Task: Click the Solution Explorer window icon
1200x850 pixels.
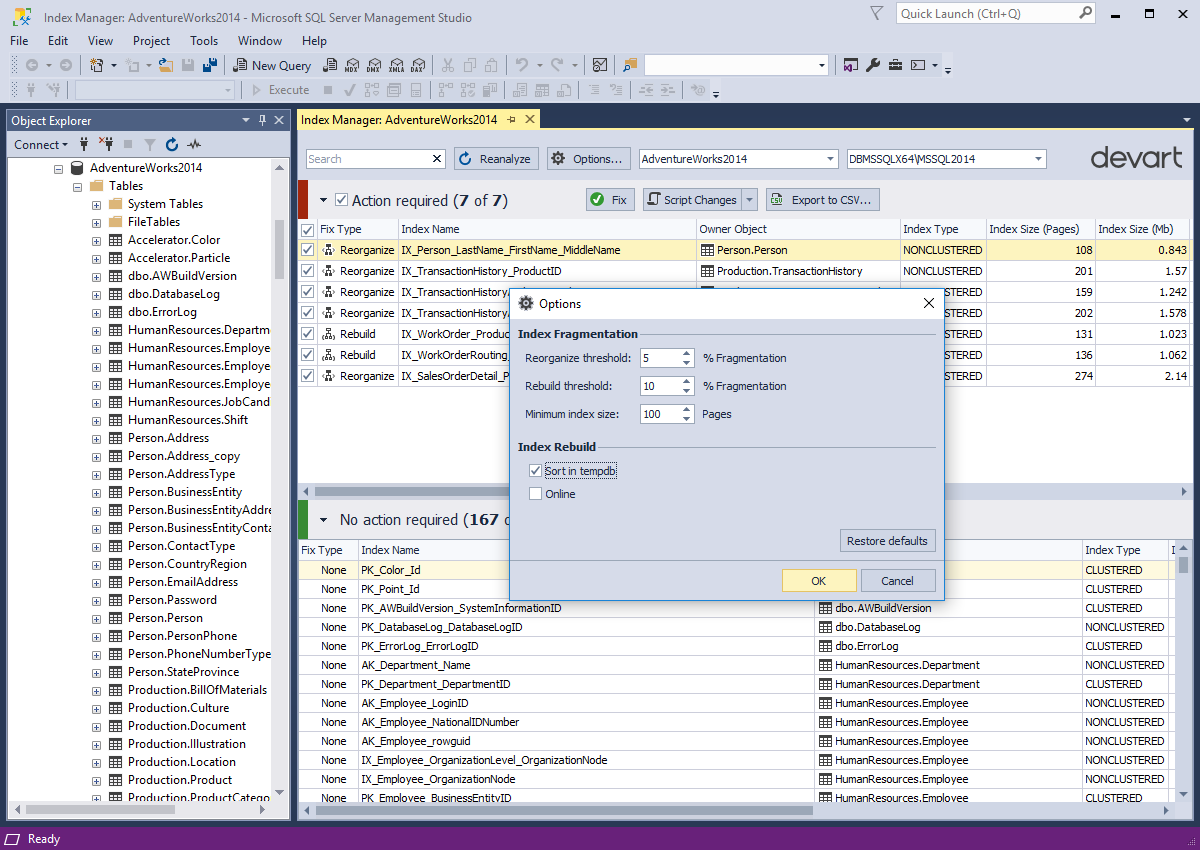Action: pos(850,65)
